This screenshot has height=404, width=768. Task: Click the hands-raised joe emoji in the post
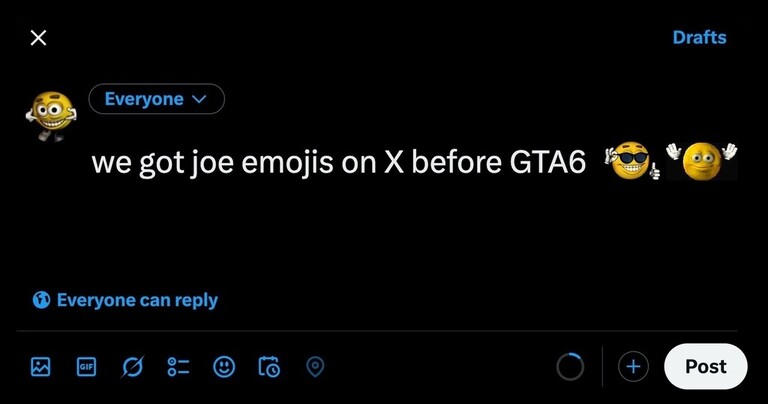[701, 160]
